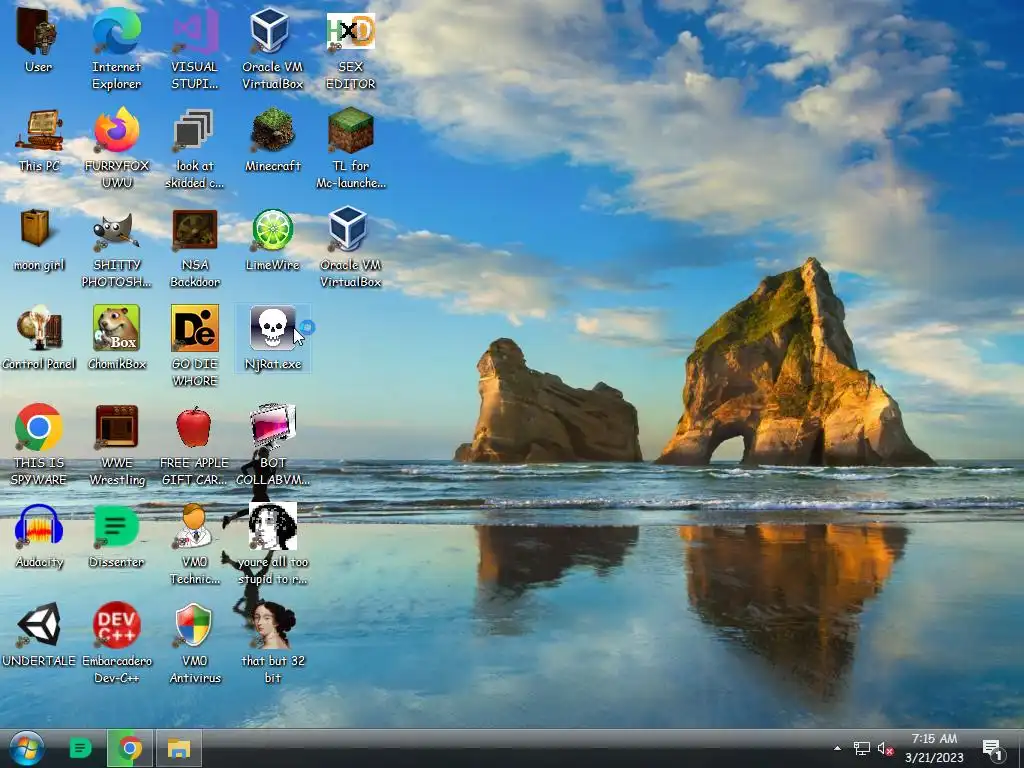
Task: Select the UNDERTALE Unity icon
Action: point(39,624)
